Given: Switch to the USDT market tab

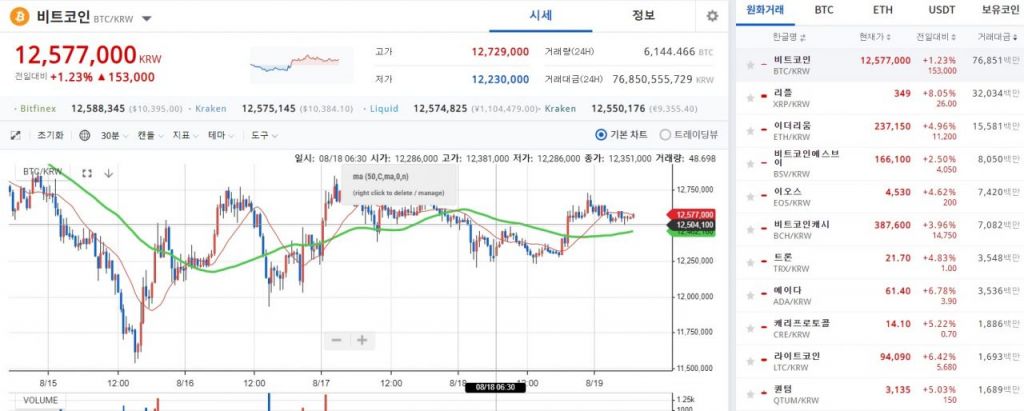Looking at the screenshot, I should pos(941,10).
